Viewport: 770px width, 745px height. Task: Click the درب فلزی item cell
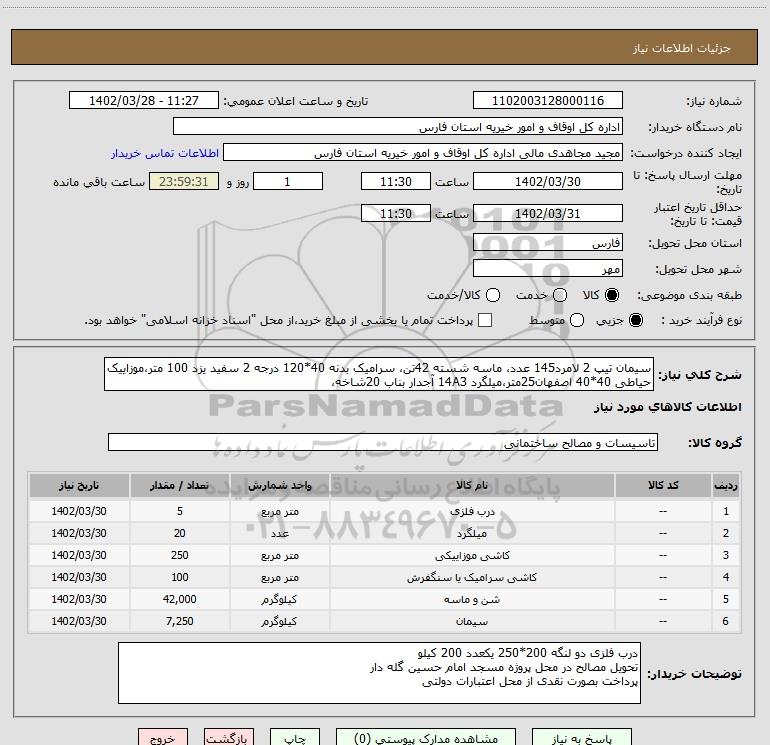[472, 511]
